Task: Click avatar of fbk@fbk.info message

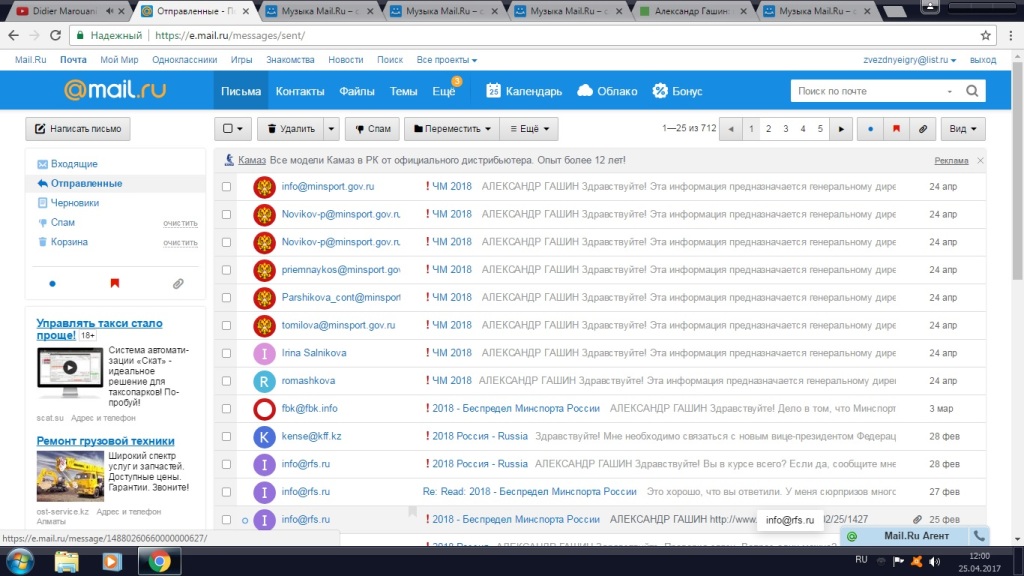Action: pos(264,409)
